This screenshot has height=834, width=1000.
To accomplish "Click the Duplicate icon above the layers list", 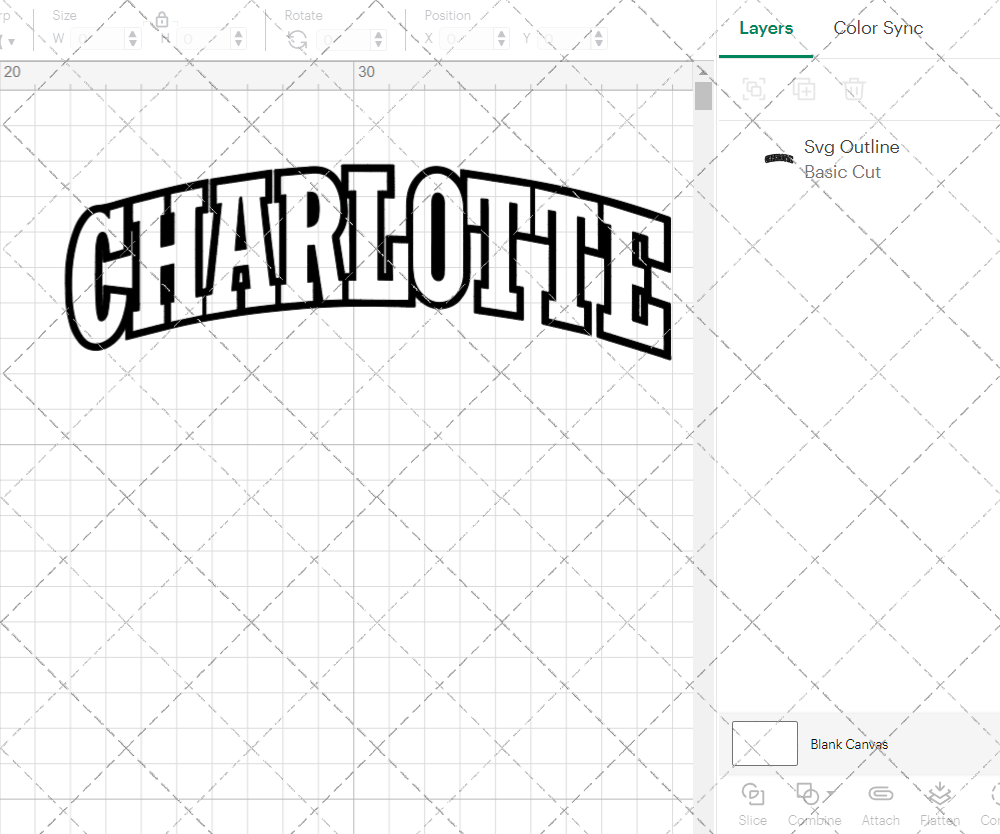I will pos(803,89).
